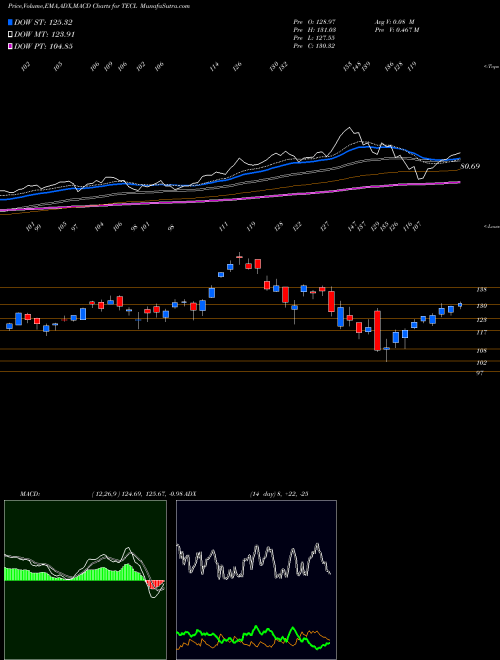Click the blue DOW ST legend swatch
500x660 pixels.
(10, 22)
